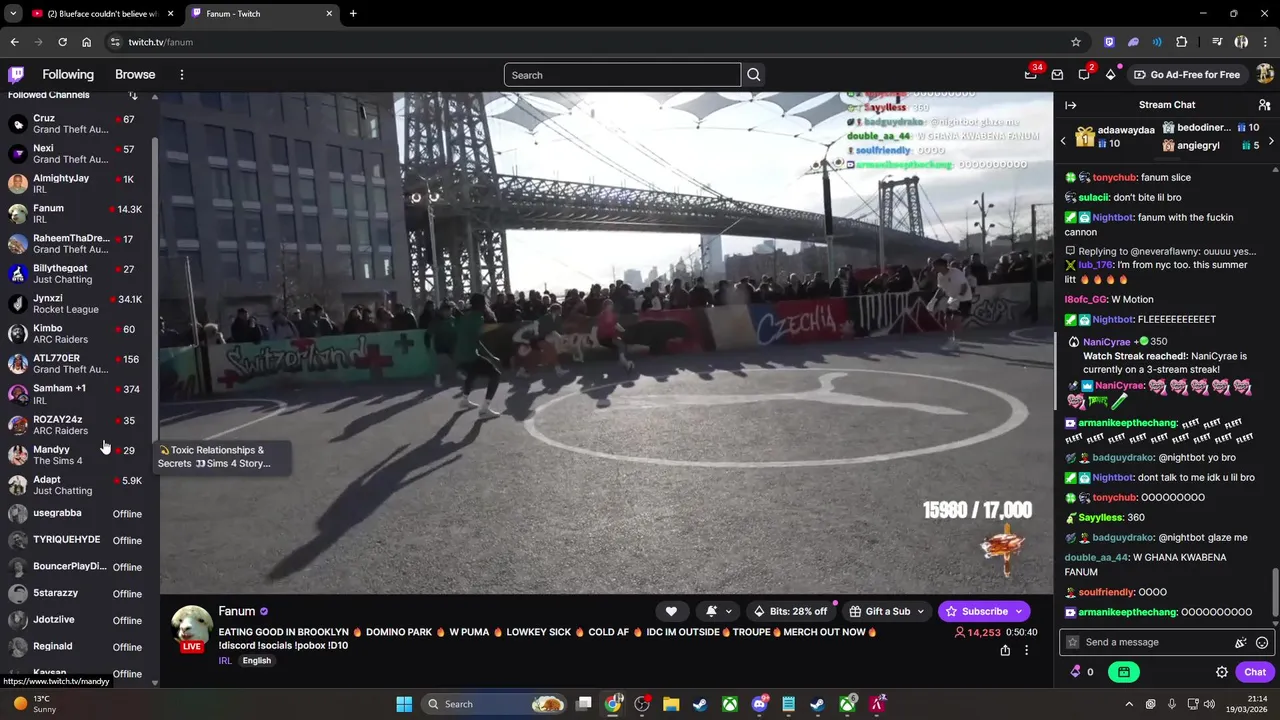Sort followed channels using the arrows icon

[133, 95]
